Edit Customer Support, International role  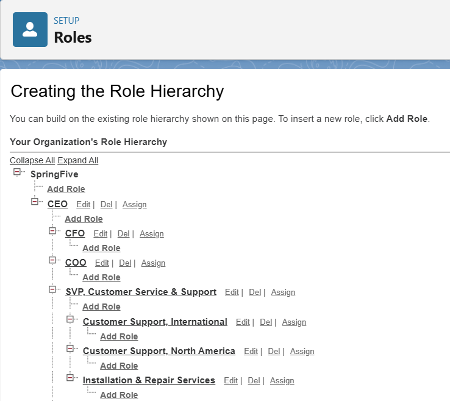point(243,322)
